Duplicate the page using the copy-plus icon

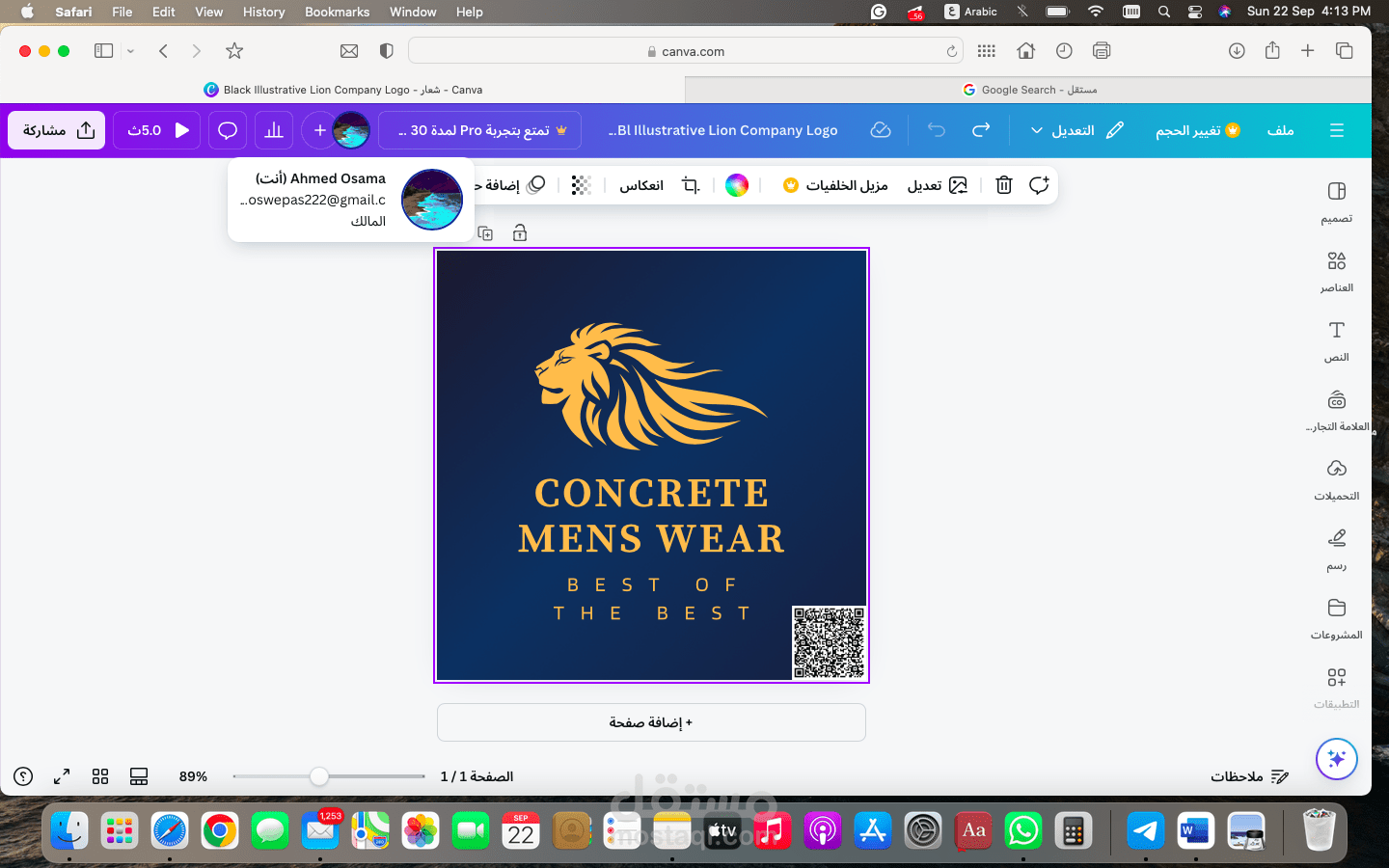tap(485, 233)
